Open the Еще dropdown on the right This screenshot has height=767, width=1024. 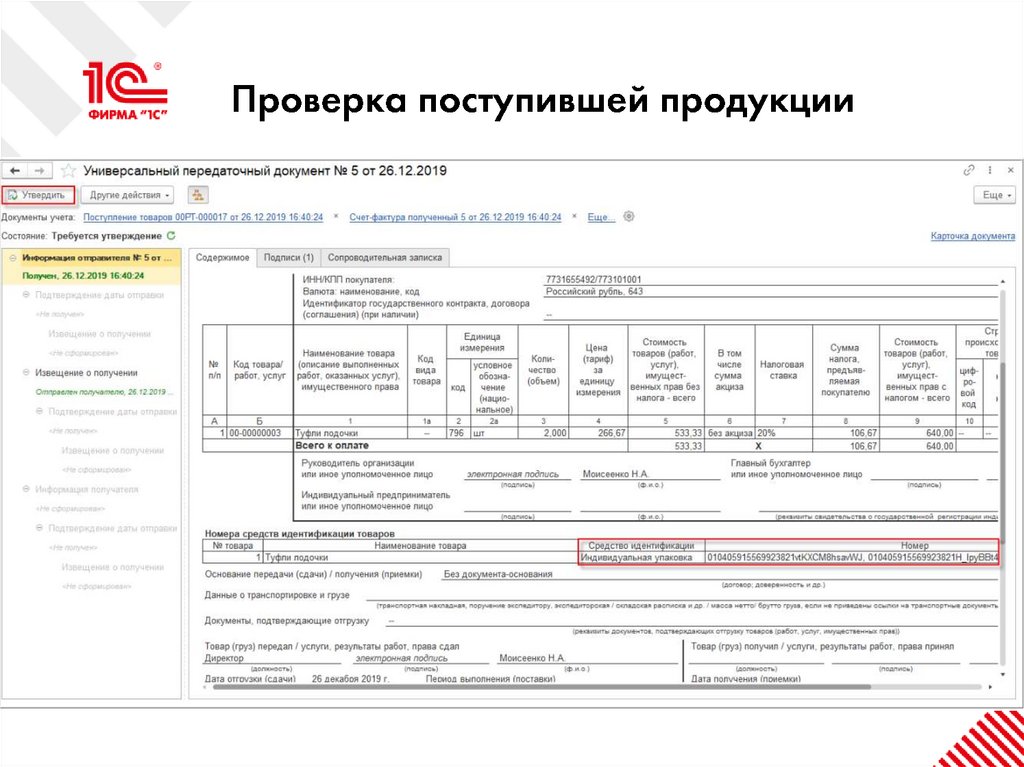pyautogui.click(x=996, y=195)
